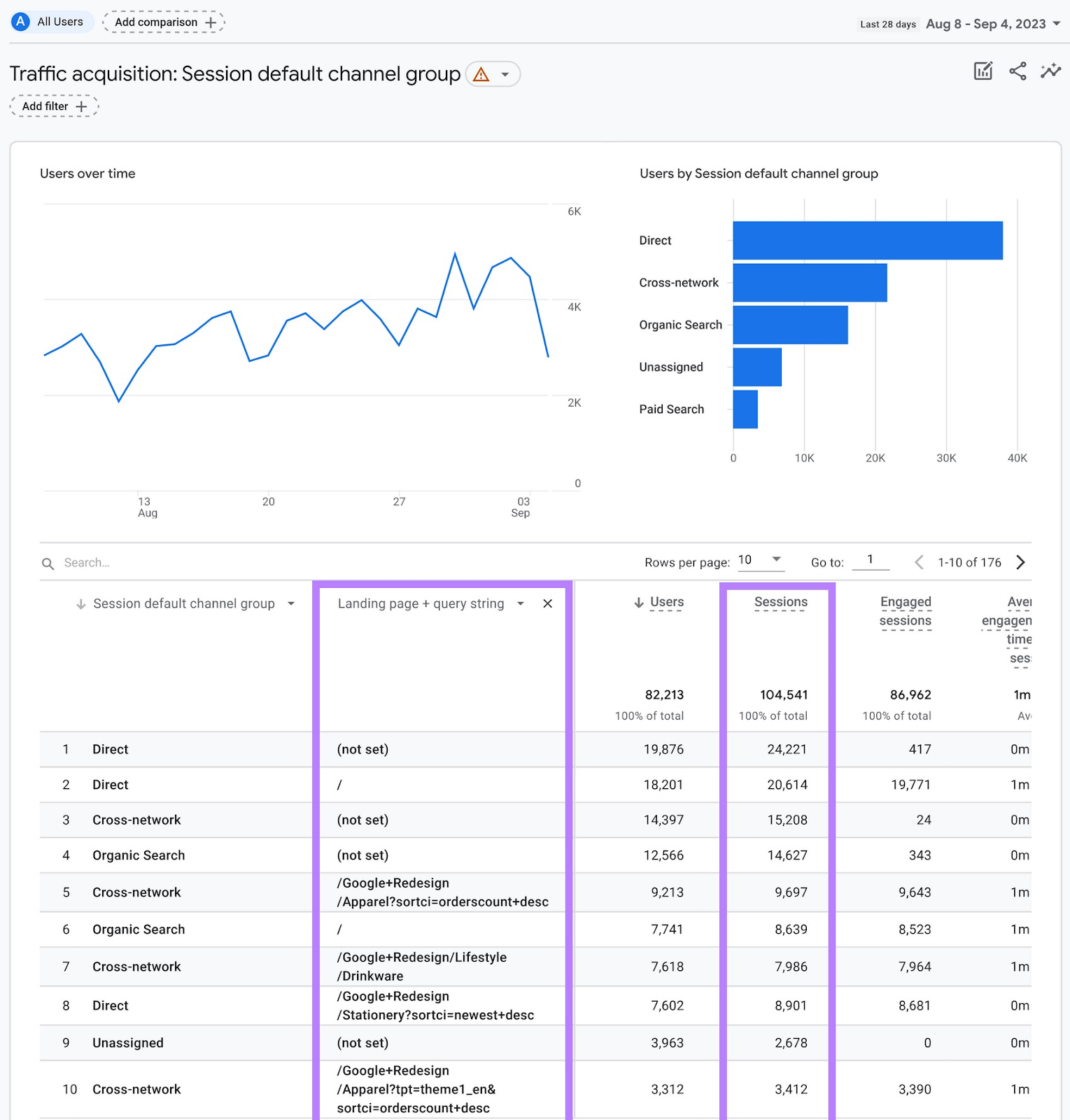
Task: Click the 86,962 total engaged sessions value
Action: tap(910, 695)
